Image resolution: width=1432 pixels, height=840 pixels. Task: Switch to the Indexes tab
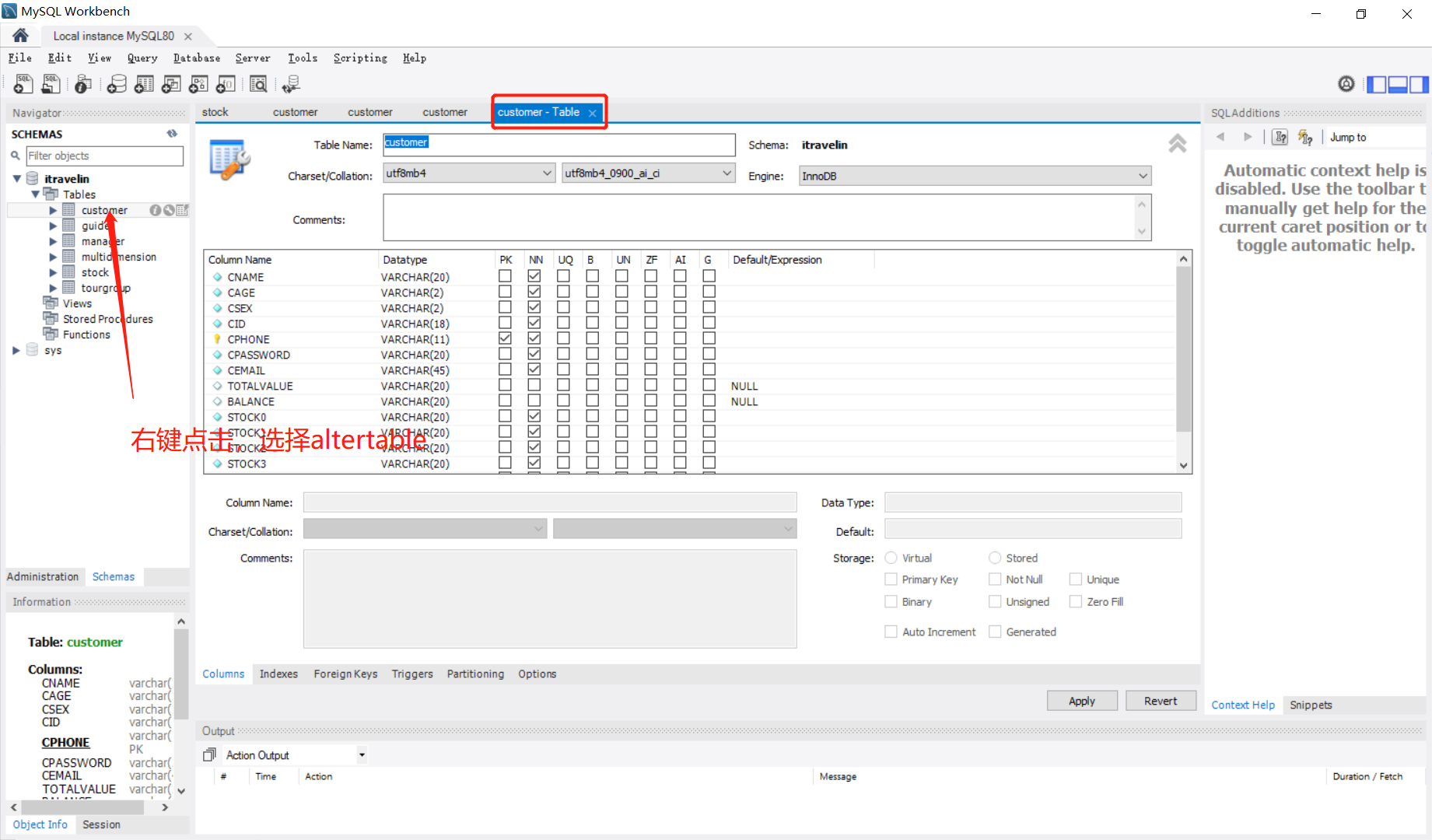pos(278,674)
